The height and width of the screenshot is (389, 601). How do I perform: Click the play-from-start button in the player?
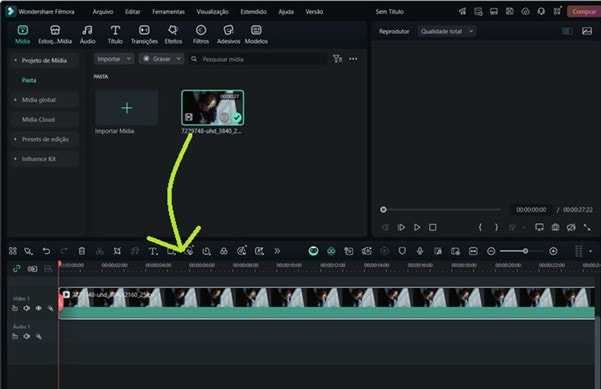[x=401, y=227]
